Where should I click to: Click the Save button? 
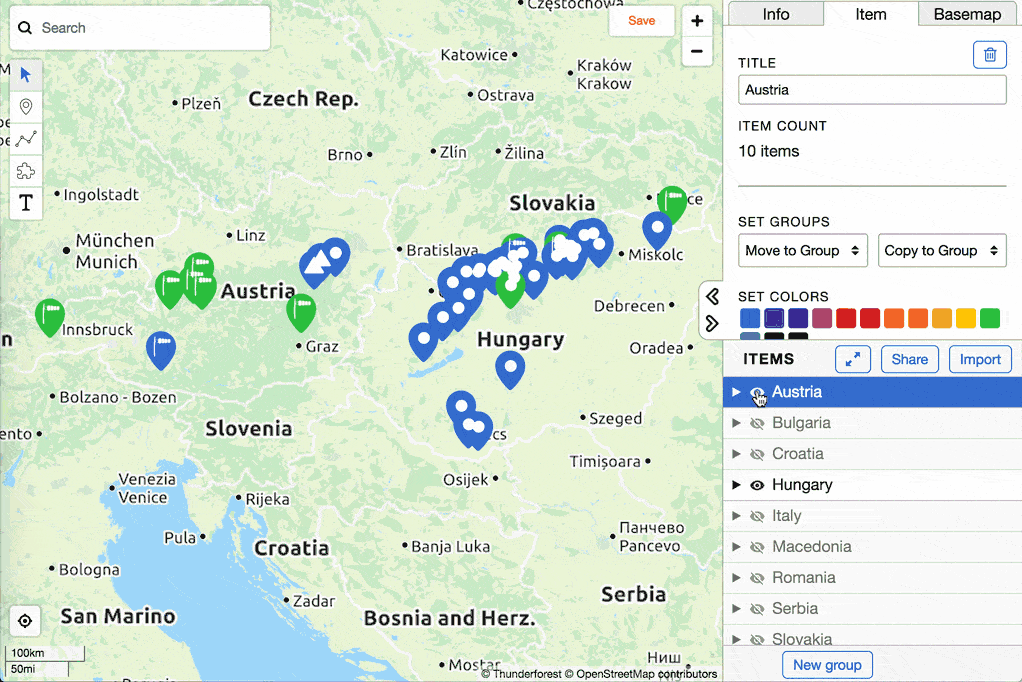(x=641, y=20)
